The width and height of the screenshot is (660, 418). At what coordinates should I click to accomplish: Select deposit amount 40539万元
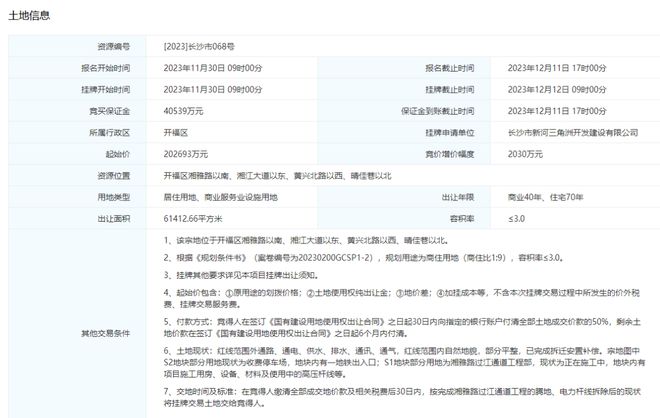click(183, 111)
